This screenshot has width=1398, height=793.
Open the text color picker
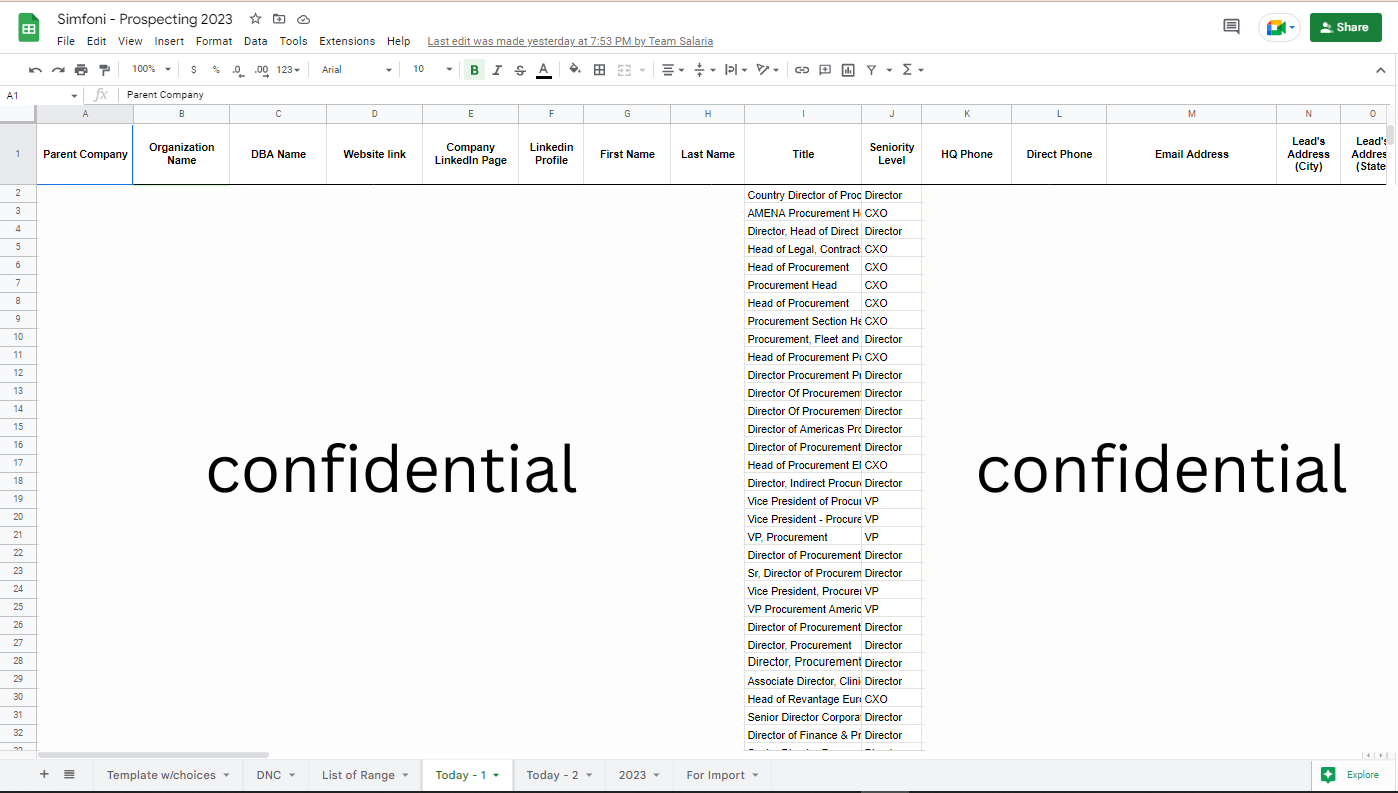click(x=543, y=70)
